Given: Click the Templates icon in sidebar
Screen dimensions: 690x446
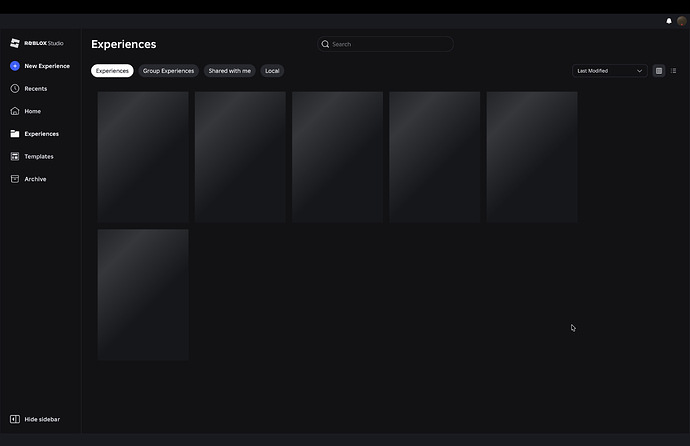Looking at the screenshot, I should pos(15,156).
